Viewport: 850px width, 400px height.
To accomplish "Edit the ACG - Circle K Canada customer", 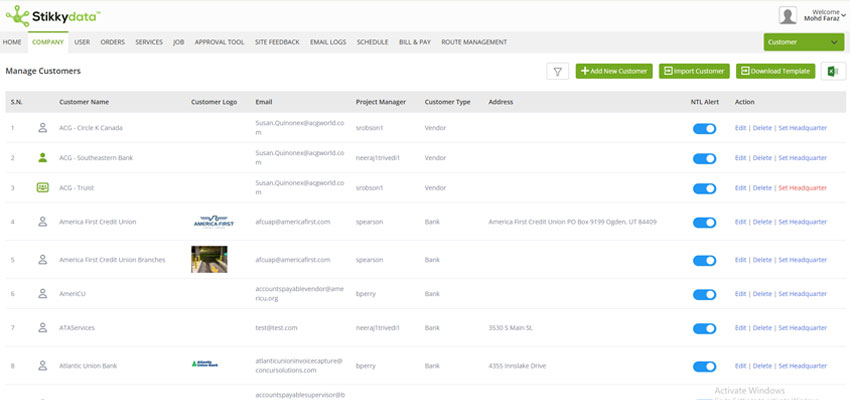I will pyautogui.click(x=740, y=128).
